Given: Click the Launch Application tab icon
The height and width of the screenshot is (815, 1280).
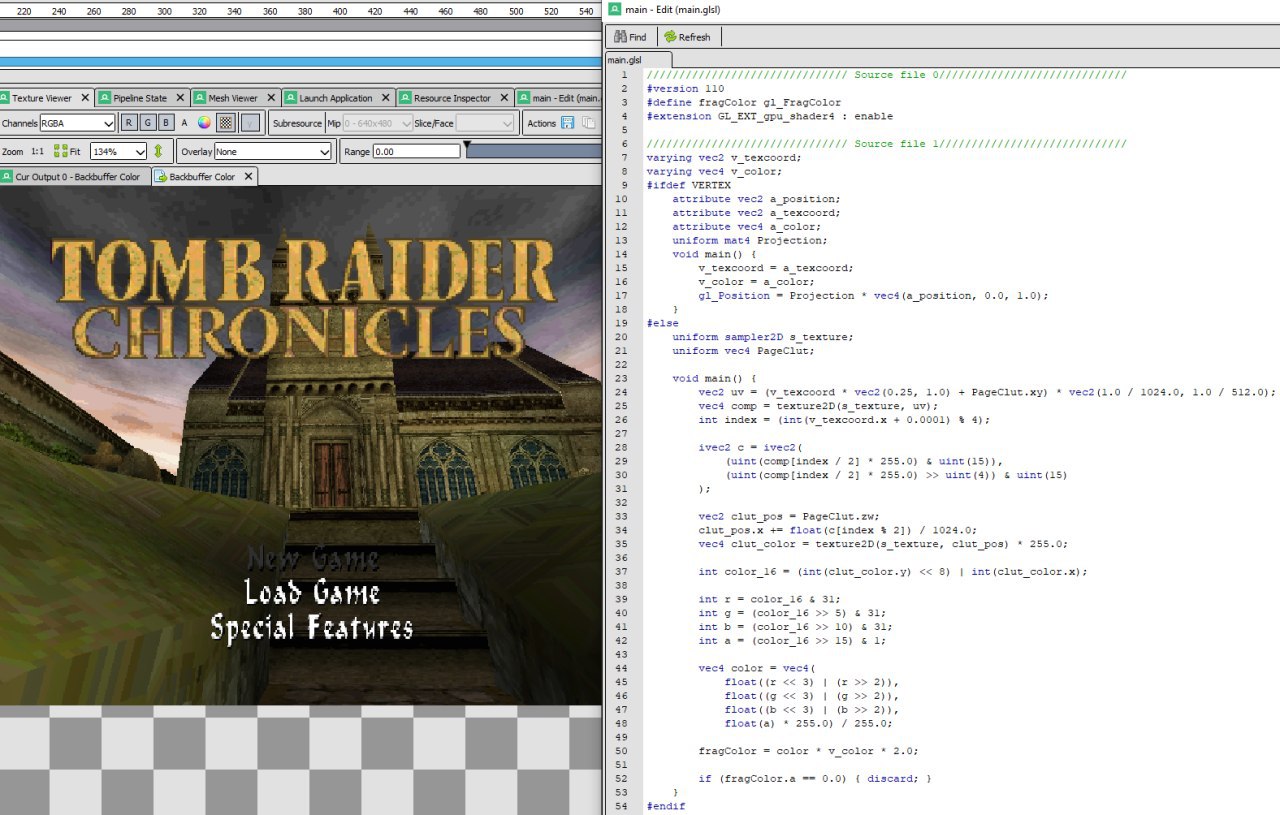Looking at the screenshot, I should pos(290,98).
